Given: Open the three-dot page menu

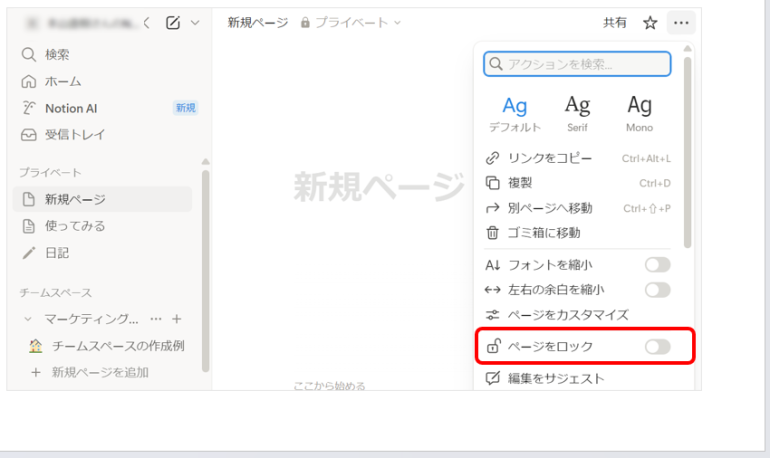Looking at the screenshot, I should (x=681, y=23).
